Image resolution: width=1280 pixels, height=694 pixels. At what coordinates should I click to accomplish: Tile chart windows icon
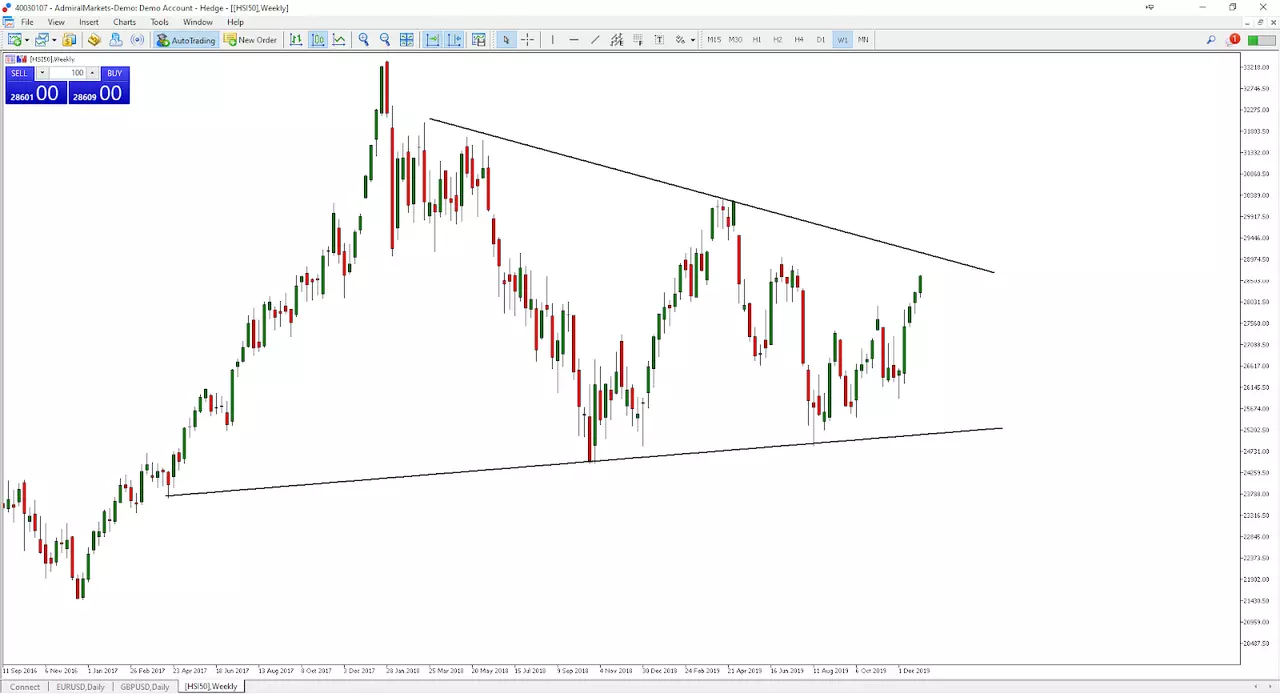point(407,40)
